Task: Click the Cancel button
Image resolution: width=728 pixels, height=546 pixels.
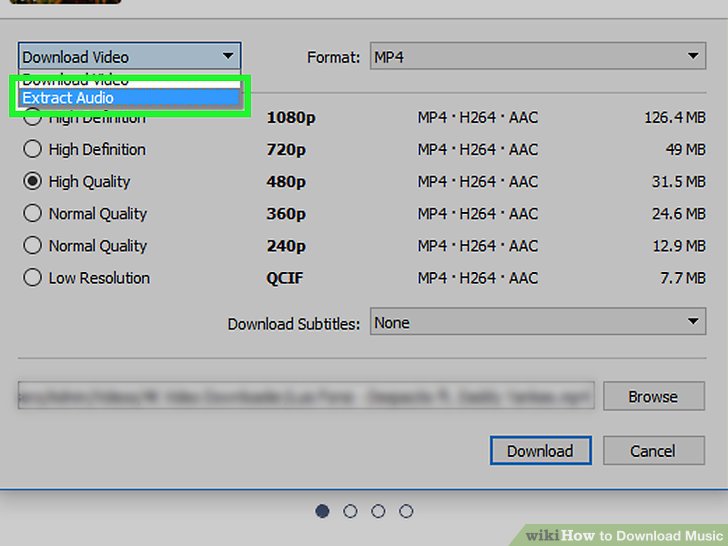Action: (654, 450)
